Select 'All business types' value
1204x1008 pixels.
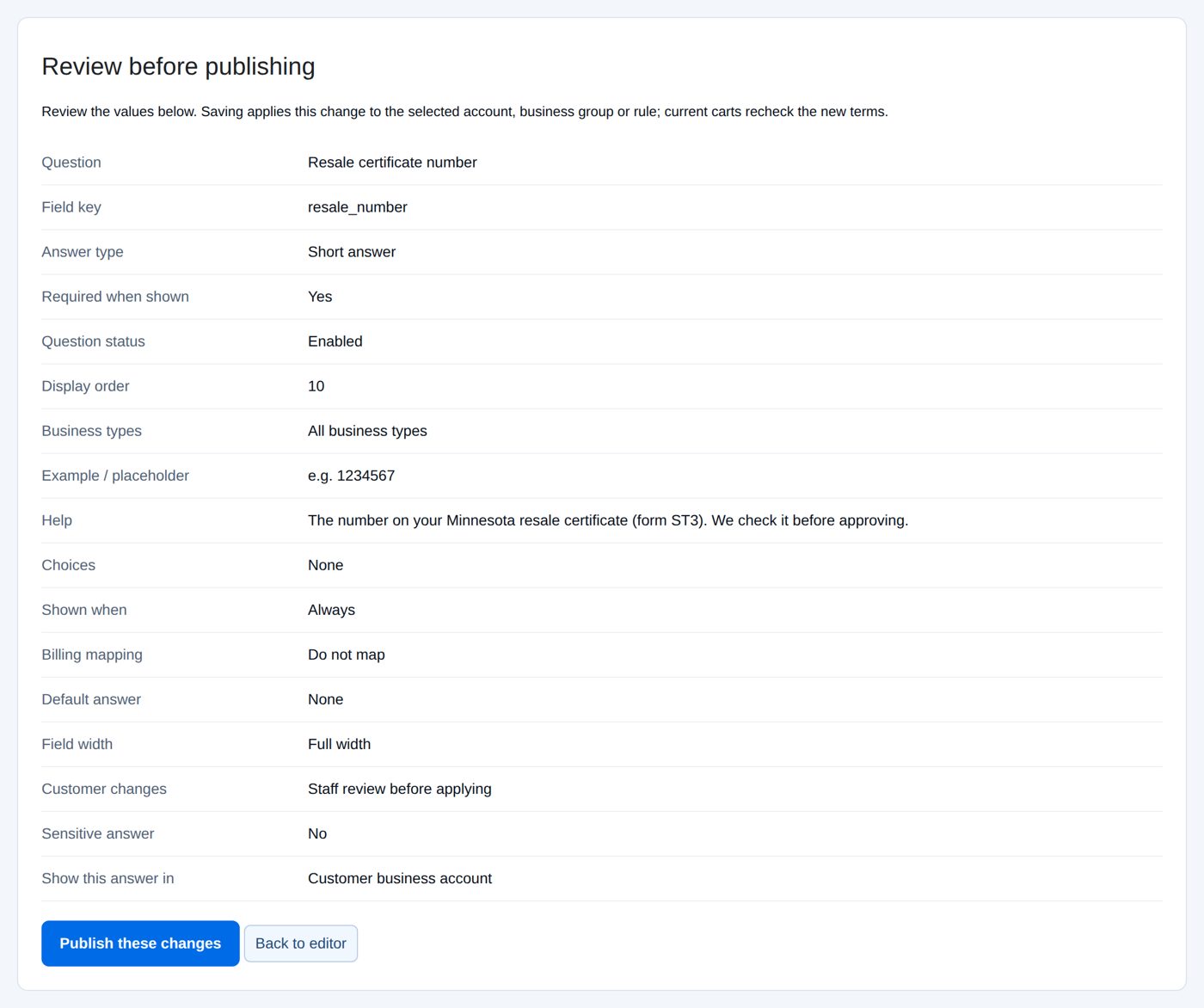(367, 431)
